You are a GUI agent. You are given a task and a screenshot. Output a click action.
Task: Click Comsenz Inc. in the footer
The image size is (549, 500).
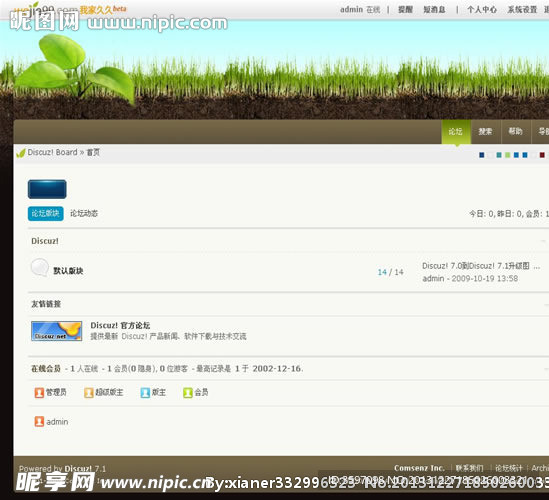(x=419, y=468)
